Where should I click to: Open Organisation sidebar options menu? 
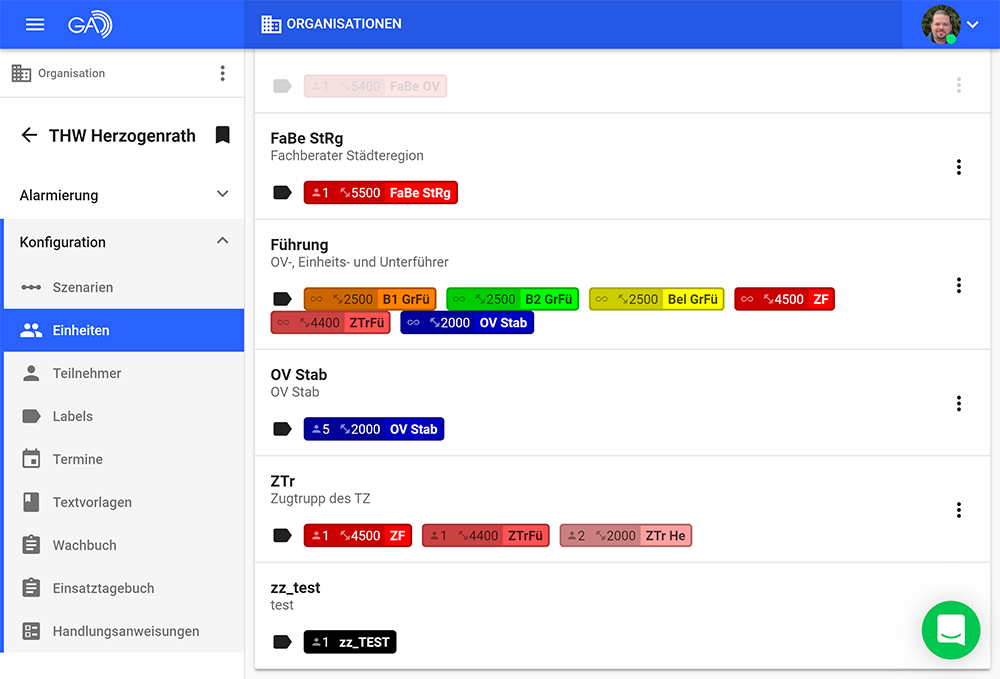[x=222, y=73]
